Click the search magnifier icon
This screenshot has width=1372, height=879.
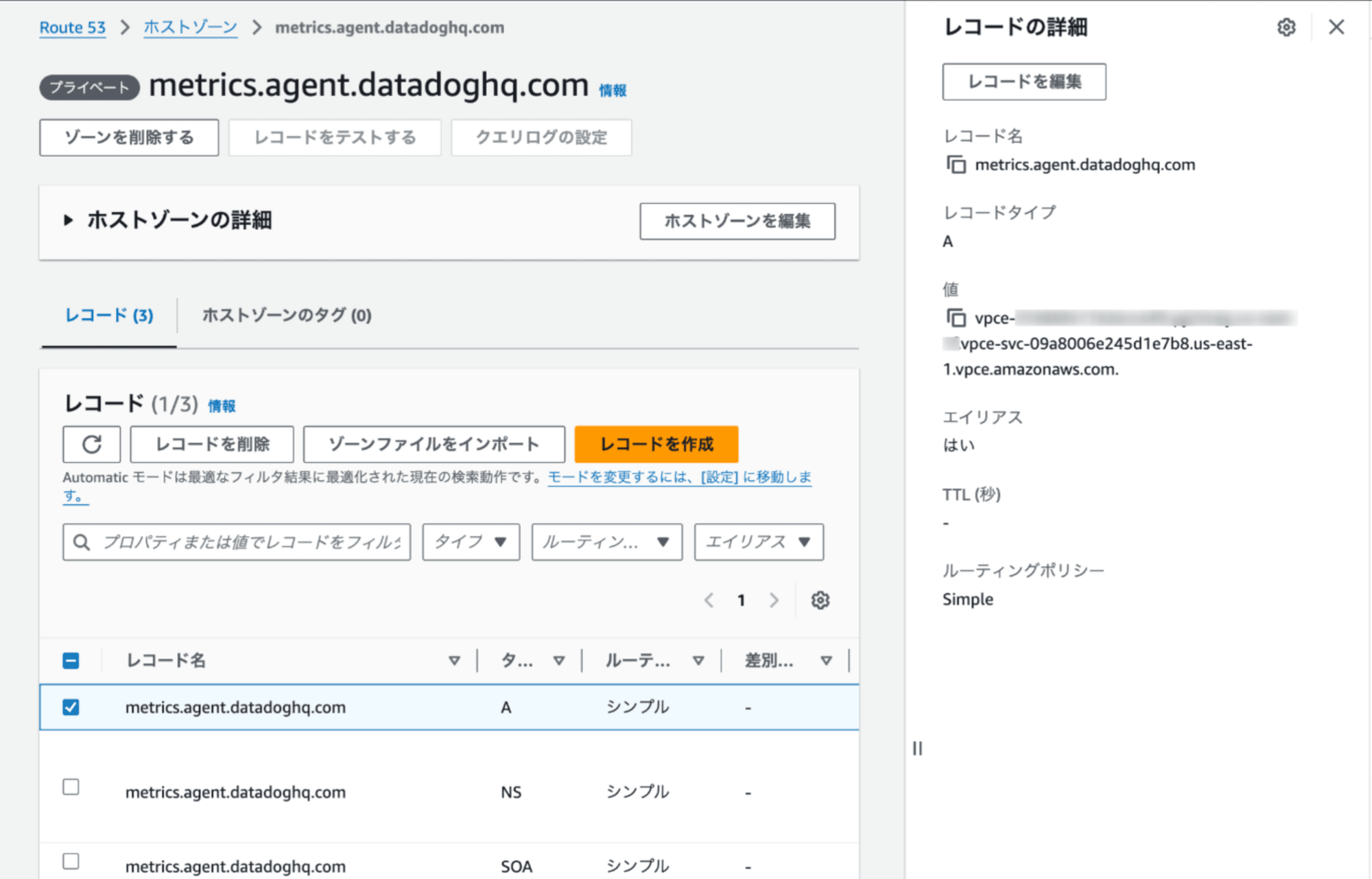[82, 542]
